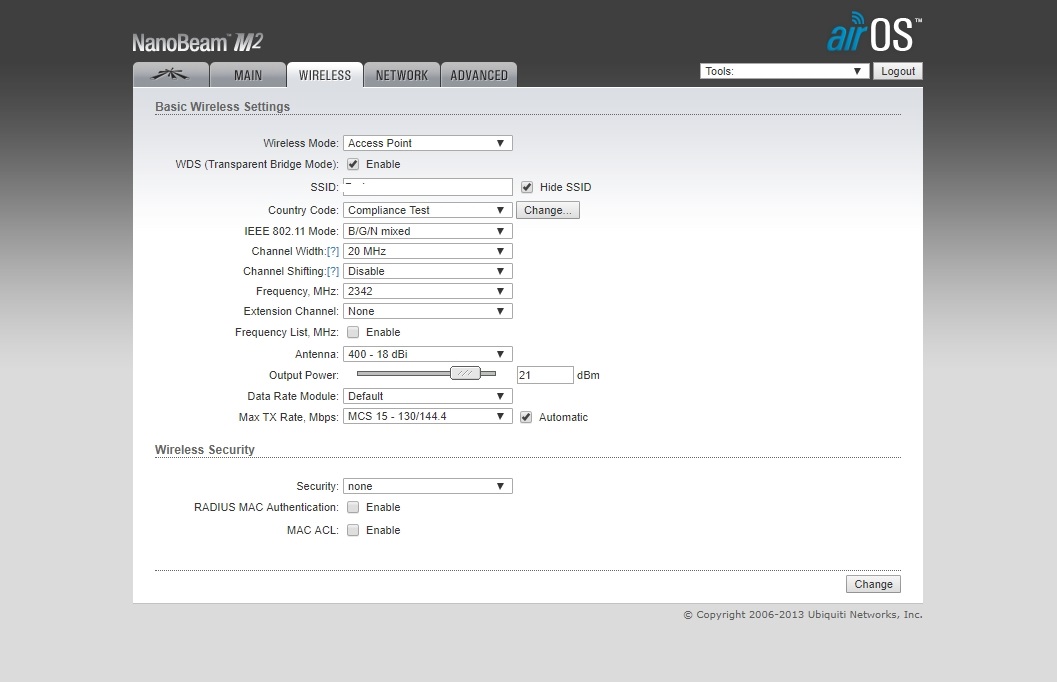
Task: Click the Output Power dBm value field
Action: point(545,375)
